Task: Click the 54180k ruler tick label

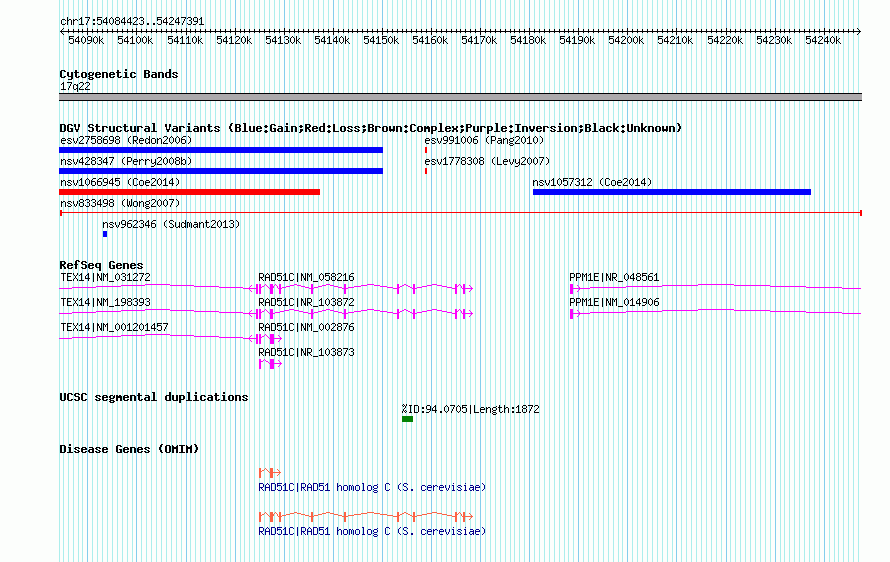Action: [x=528, y=40]
